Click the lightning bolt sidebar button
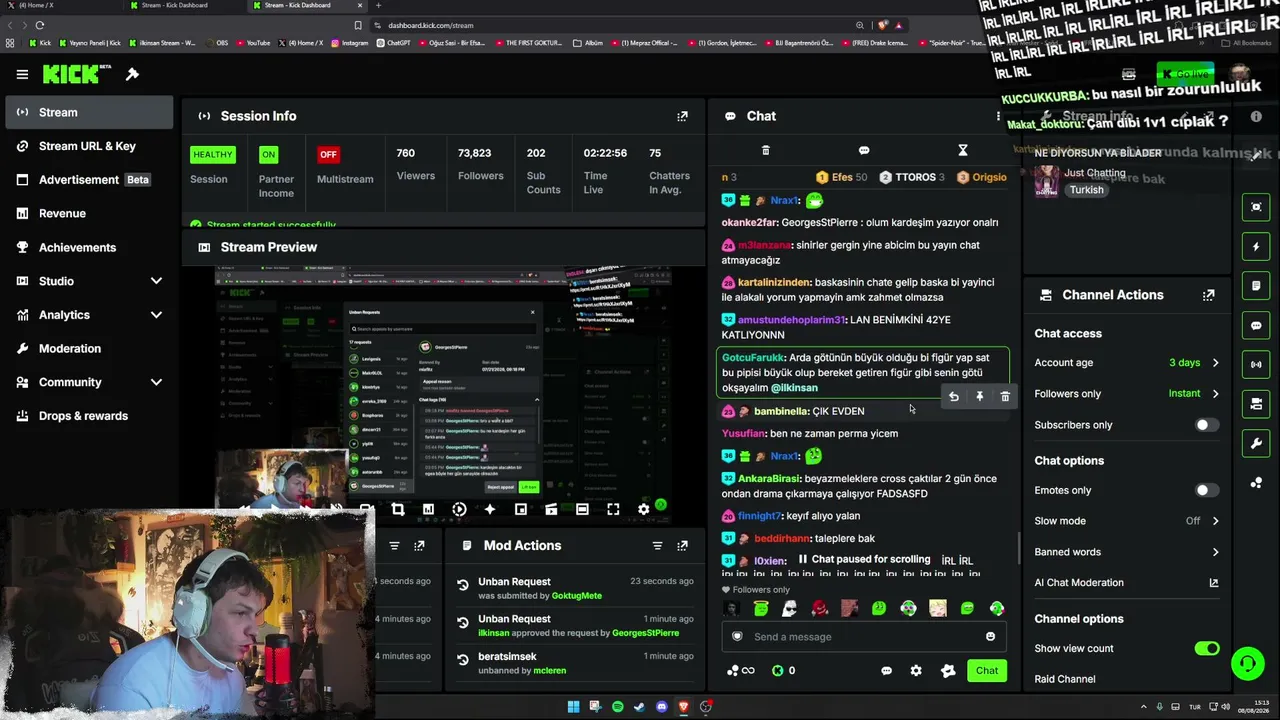Screen dimensions: 1280x720 point(1257,247)
